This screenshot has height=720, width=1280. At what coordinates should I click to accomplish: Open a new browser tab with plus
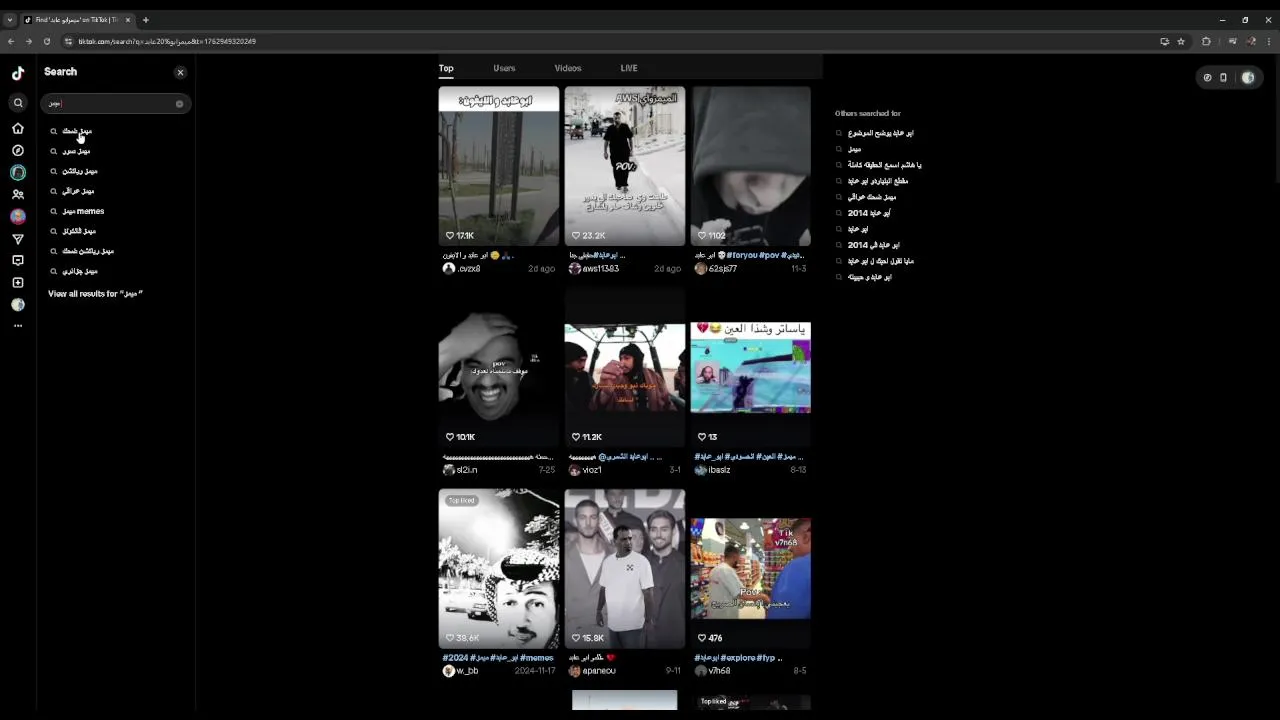pos(145,20)
